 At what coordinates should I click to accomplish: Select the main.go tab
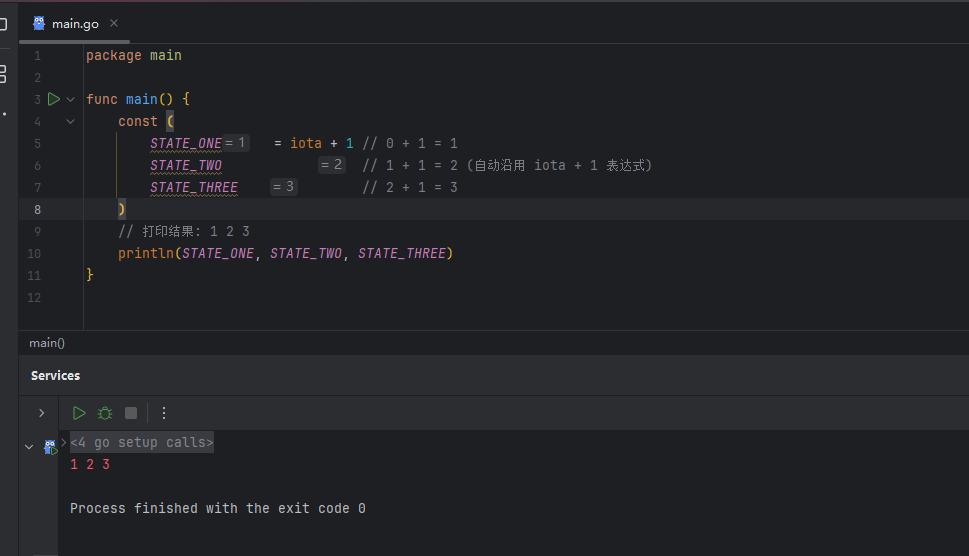(75, 23)
